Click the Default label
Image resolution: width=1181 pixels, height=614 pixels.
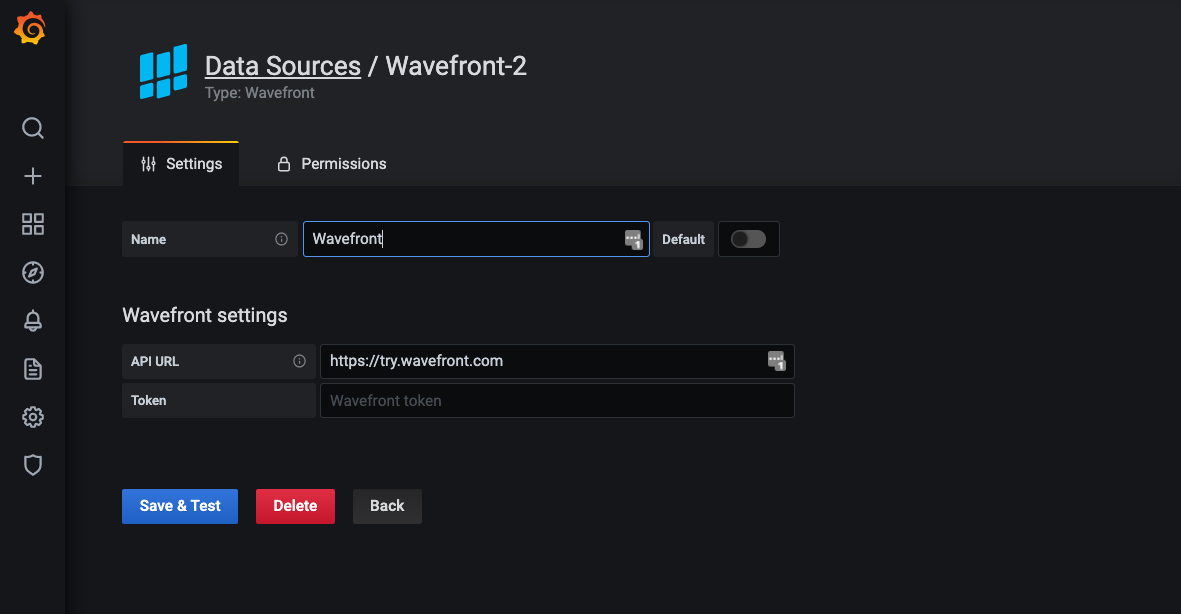coord(683,239)
